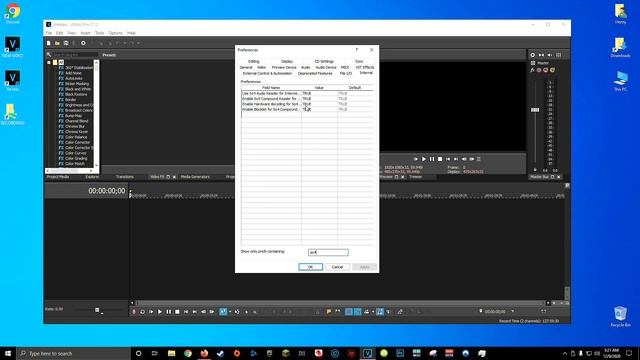The height and width of the screenshot is (360, 640).
Task: Stop video in the preview window
Action: point(440,159)
